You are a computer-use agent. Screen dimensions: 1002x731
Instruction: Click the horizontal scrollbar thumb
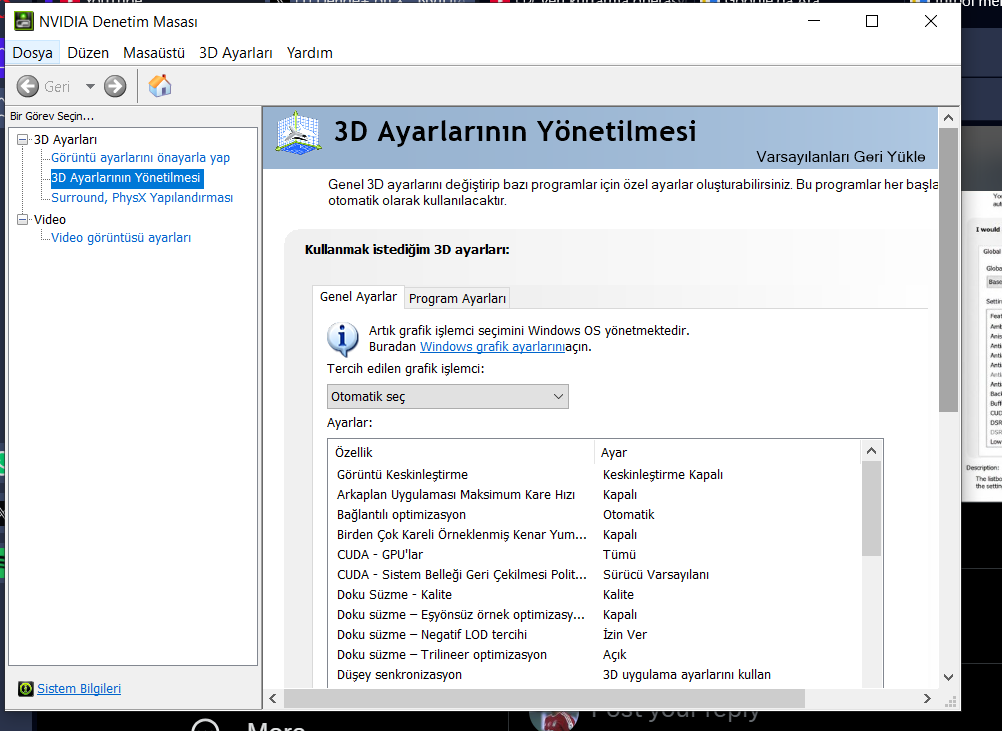pyautogui.click(x=544, y=698)
